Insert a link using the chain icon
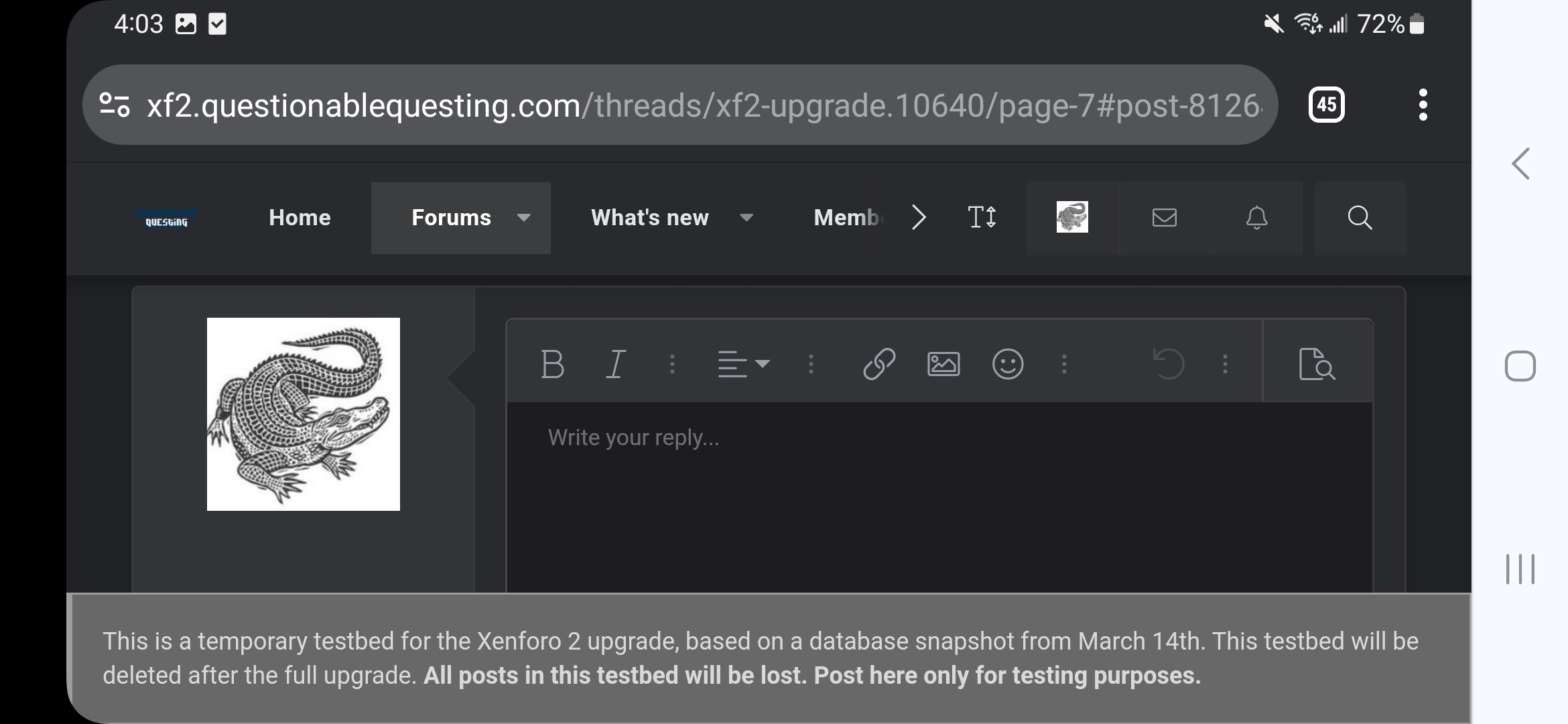Viewport: 1568px width, 724px height. pos(879,365)
